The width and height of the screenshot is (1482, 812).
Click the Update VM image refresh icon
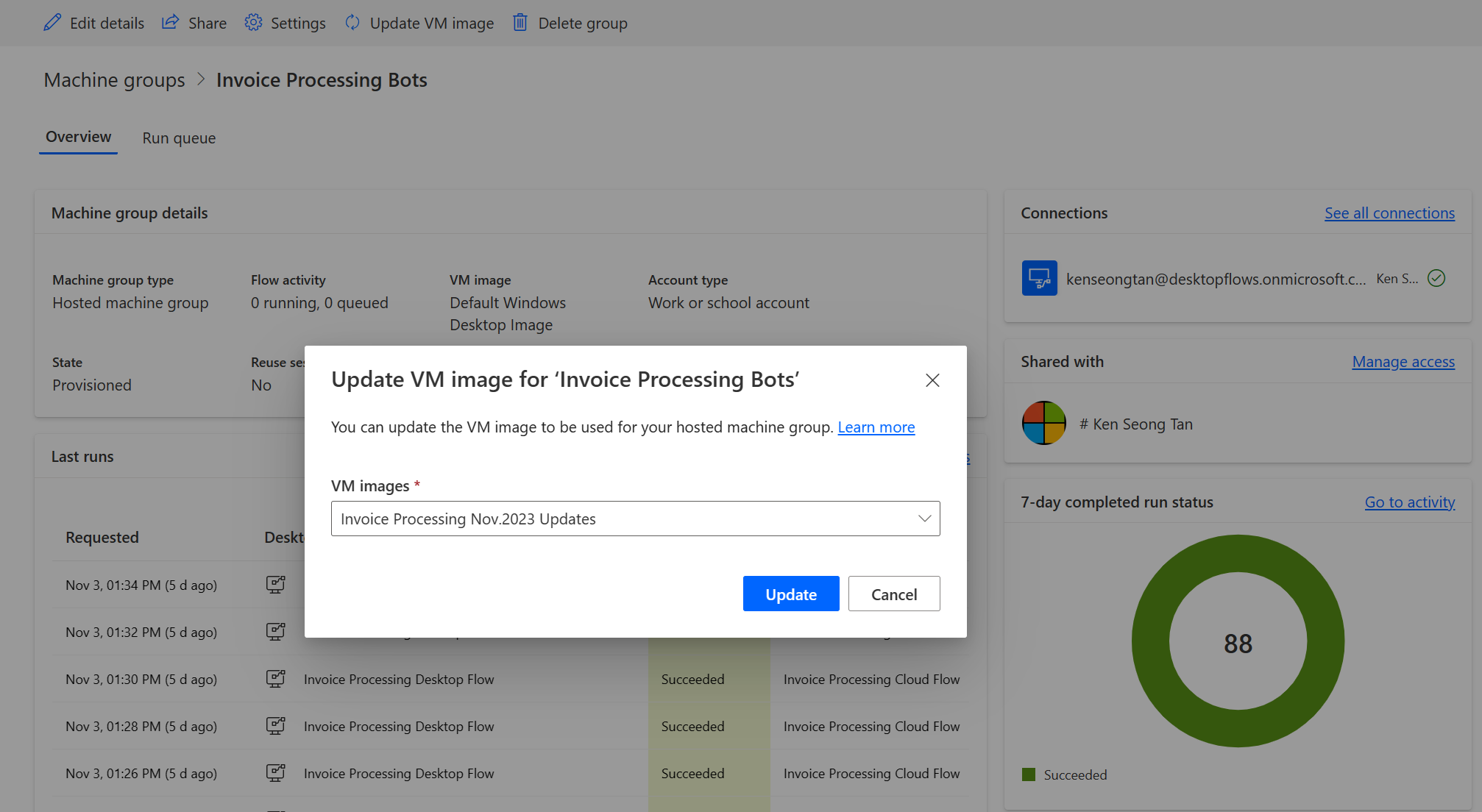pos(354,22)
